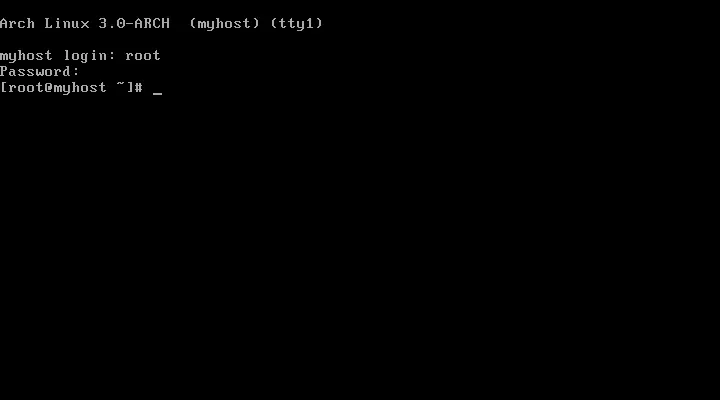Screen dimensions: 720x400
Task: Click the closing bracket of the prompt
Action: 129,87
